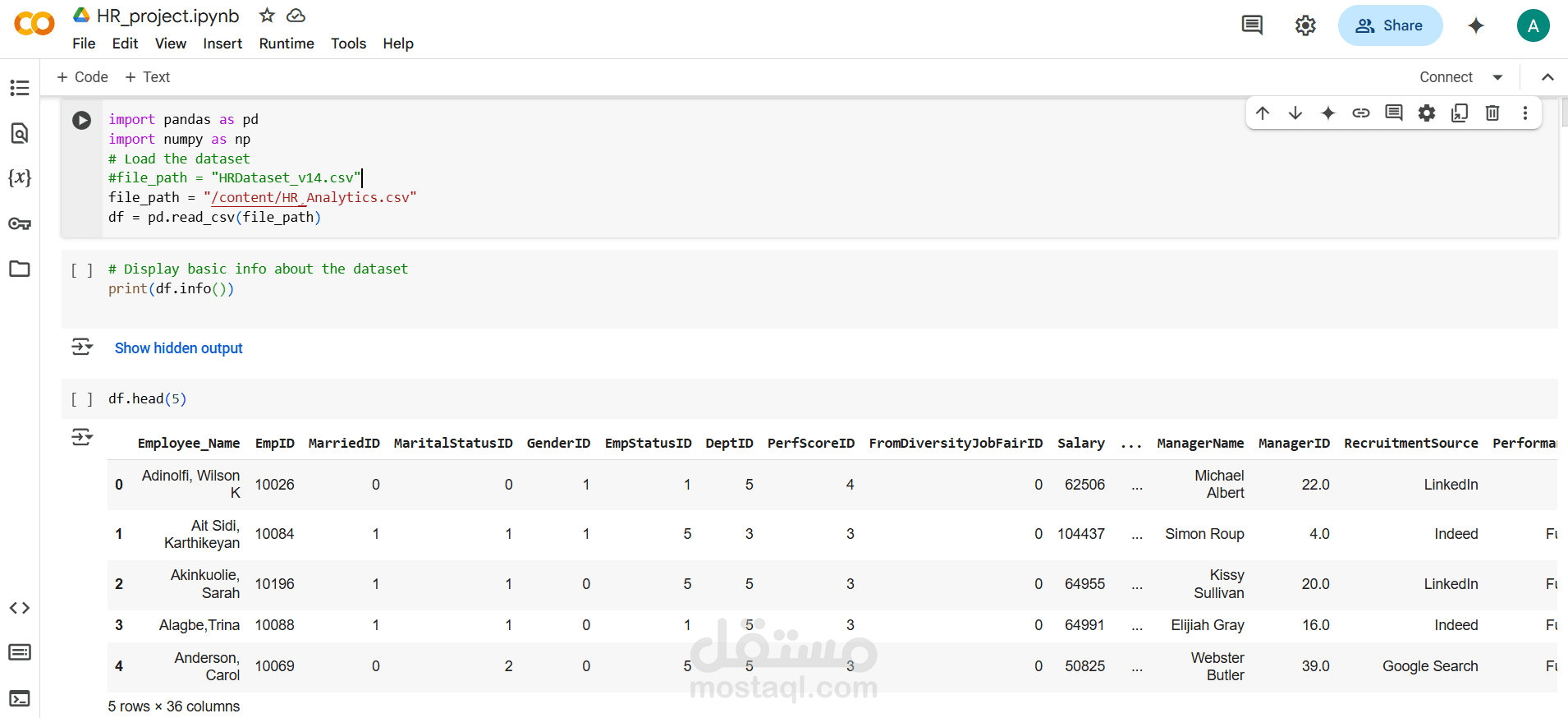Toggle output of df.info cell

(x=82, y=347)
